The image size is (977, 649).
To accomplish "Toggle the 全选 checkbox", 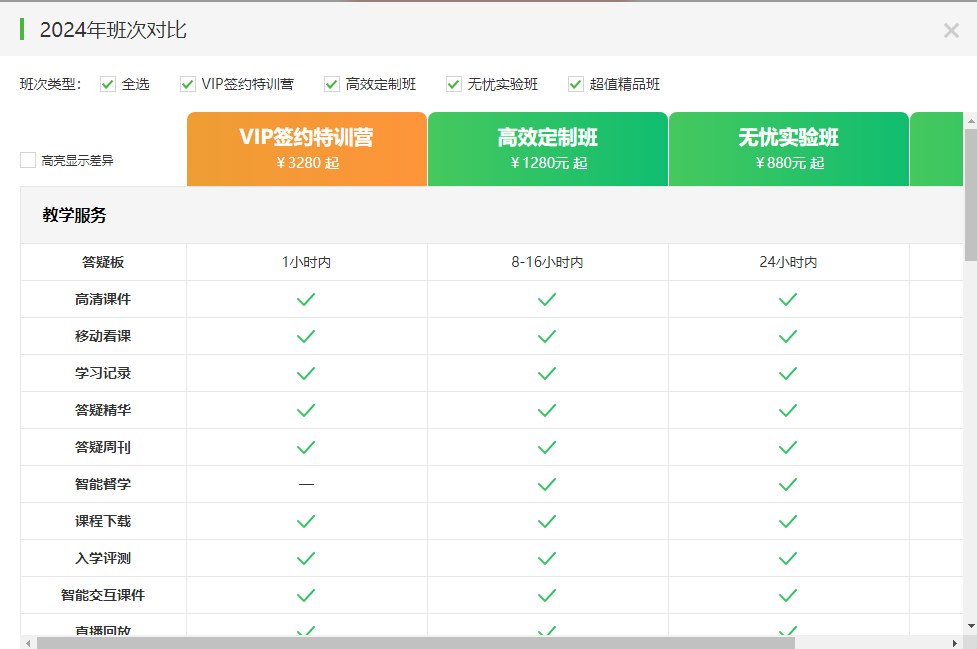I will click(108, 84).
